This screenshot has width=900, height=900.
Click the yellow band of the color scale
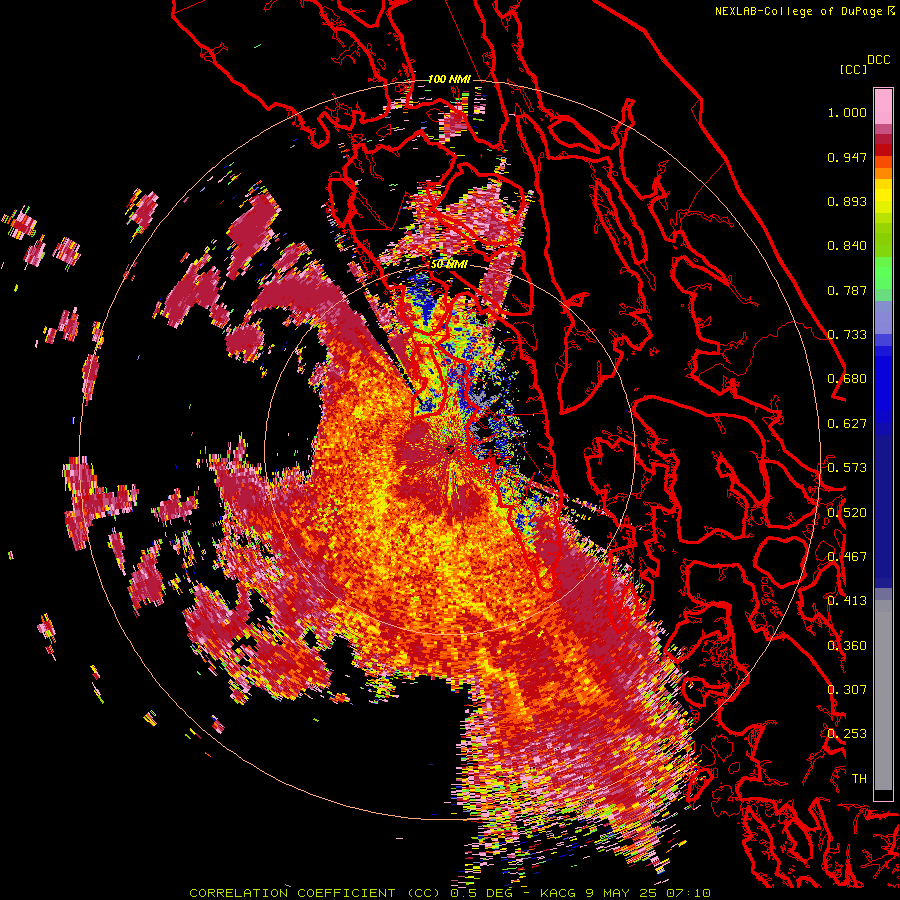883,197
